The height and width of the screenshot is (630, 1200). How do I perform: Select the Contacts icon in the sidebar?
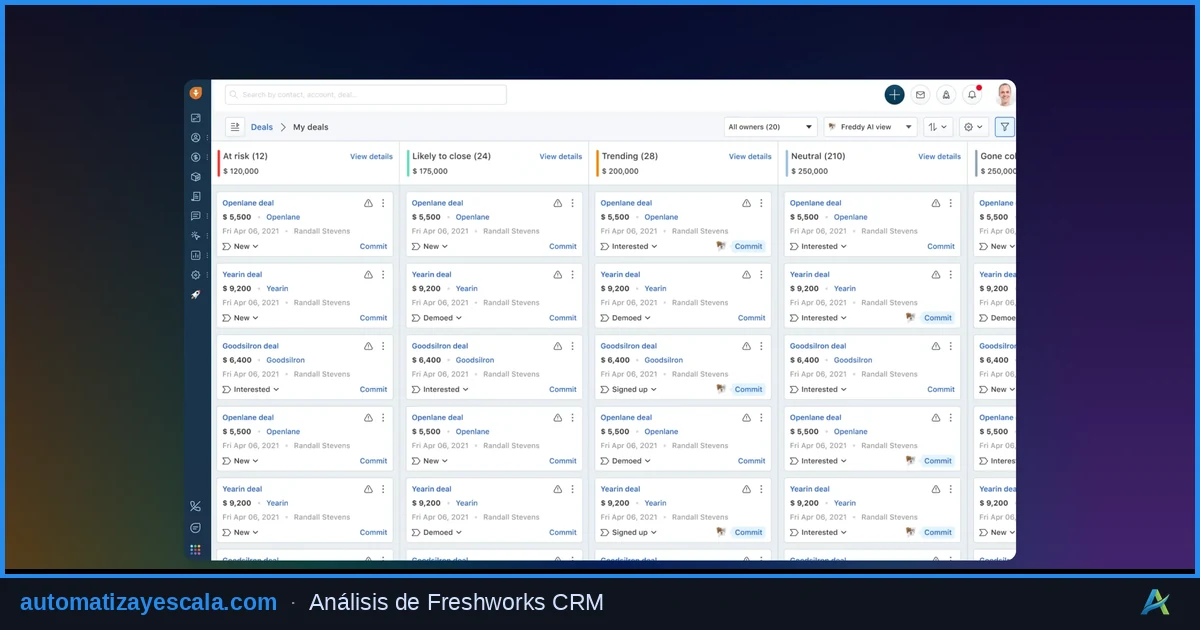tap(196, 137)
